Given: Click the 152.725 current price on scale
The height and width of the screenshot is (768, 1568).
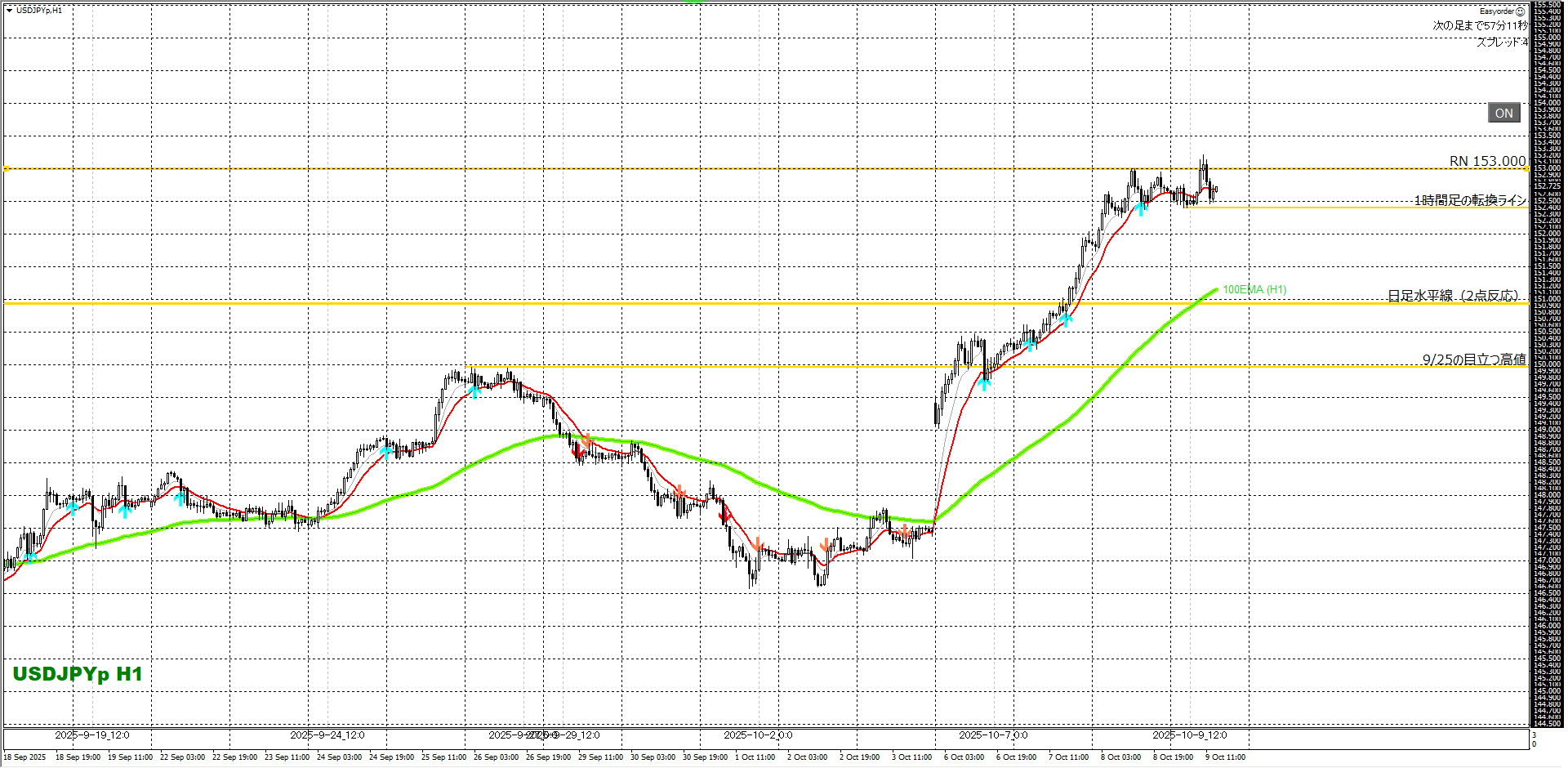Looking at the screenshot, I should pos(1546,186).
